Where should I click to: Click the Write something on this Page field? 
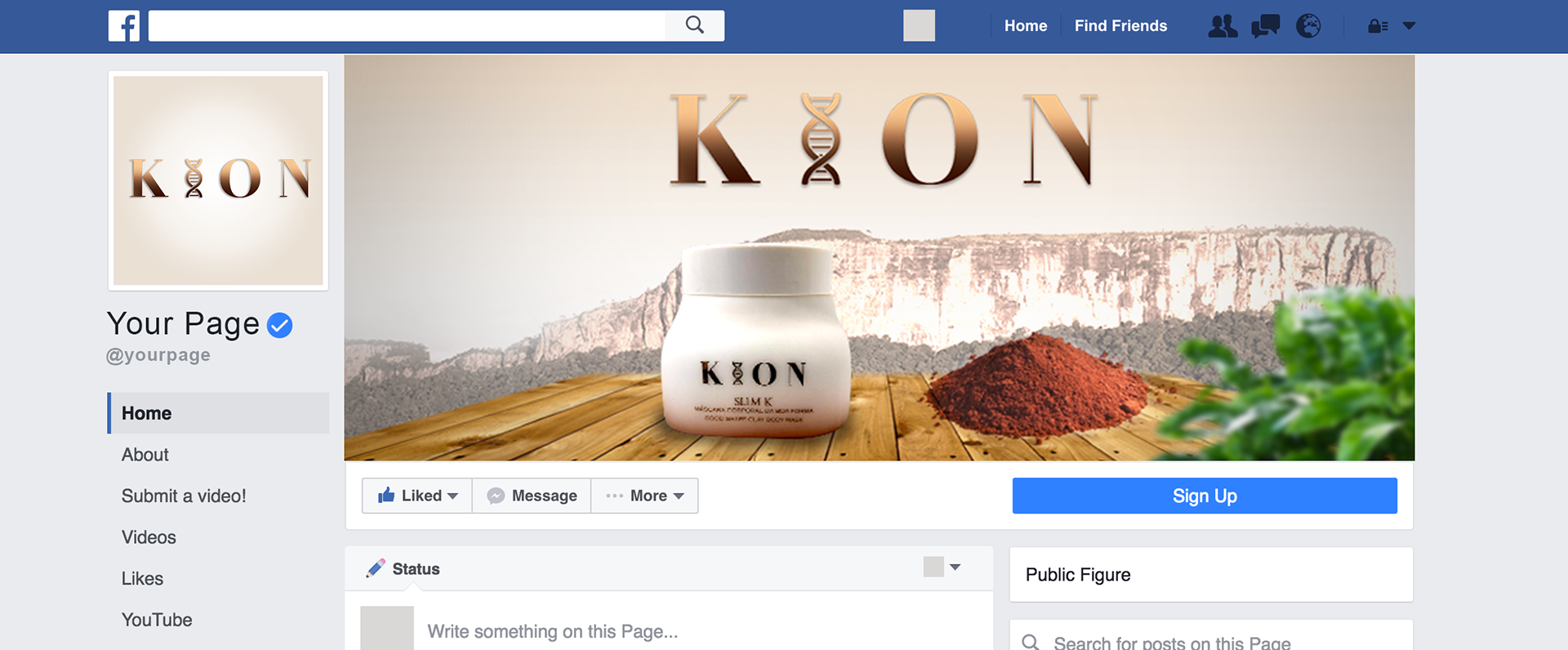click(x=704, y=631)
